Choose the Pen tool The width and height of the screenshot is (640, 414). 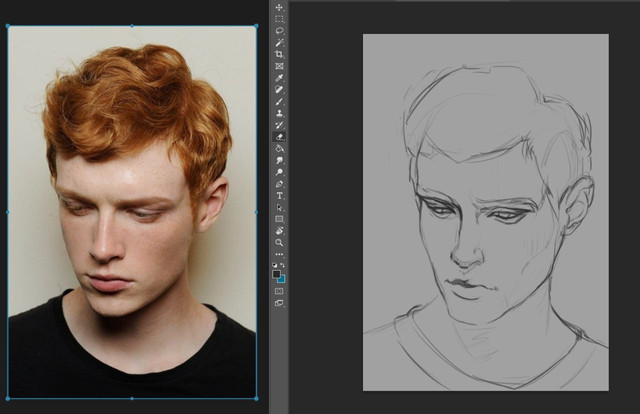(x=279, y=183)
